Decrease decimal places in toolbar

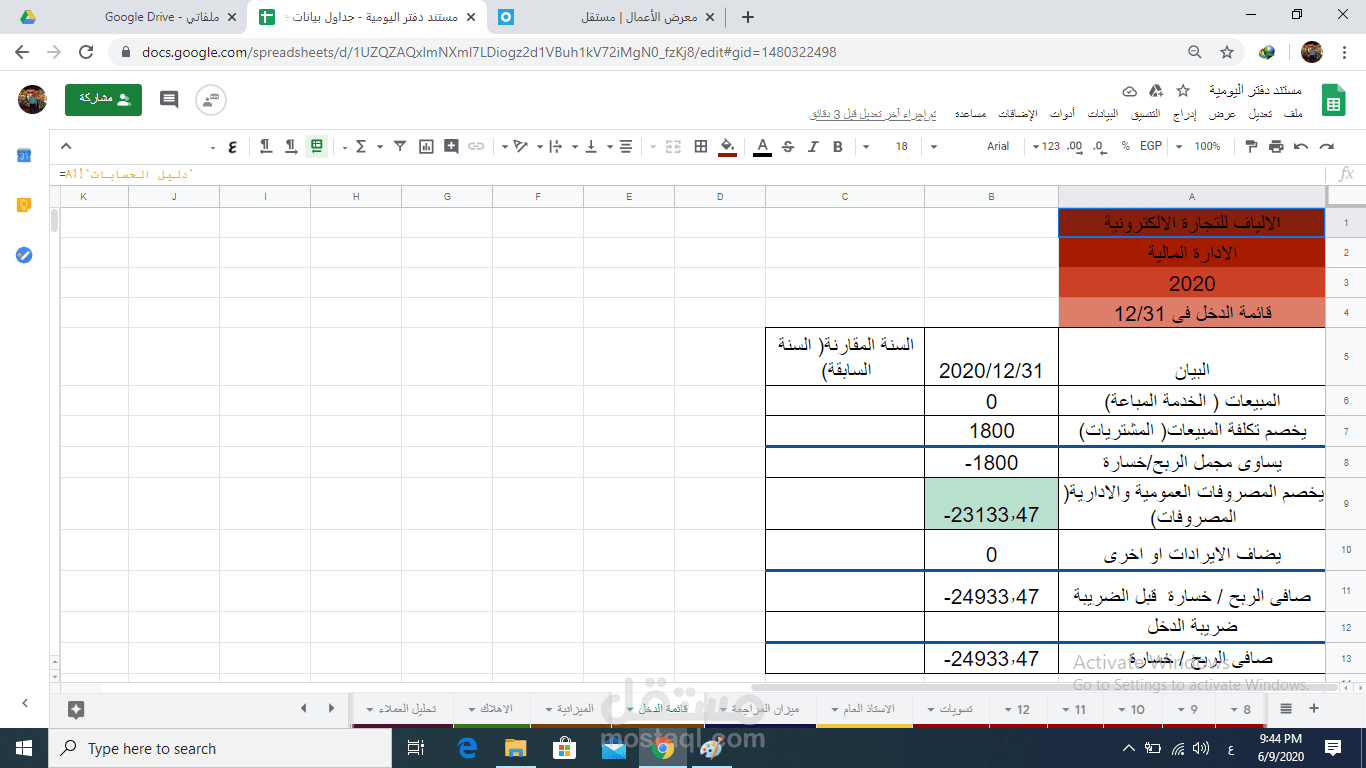[1099, 146]
